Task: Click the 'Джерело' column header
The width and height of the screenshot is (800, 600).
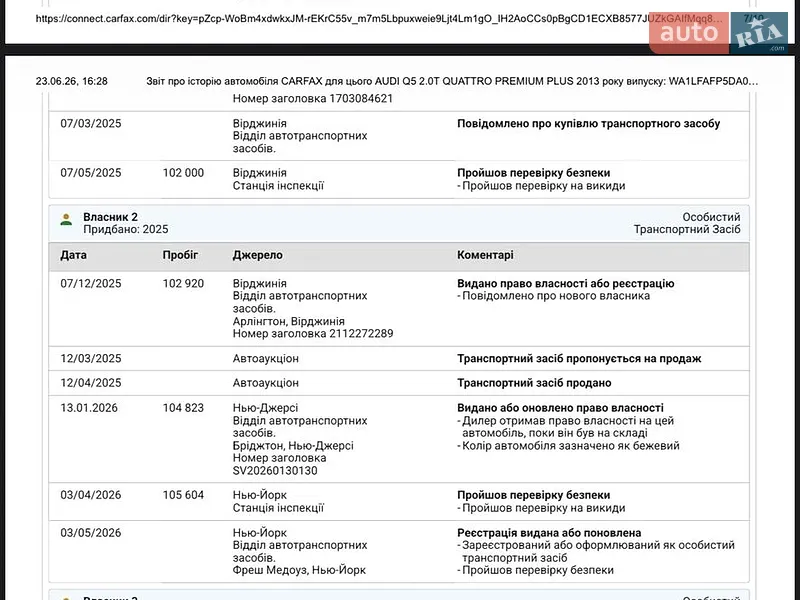Action: 258,255
